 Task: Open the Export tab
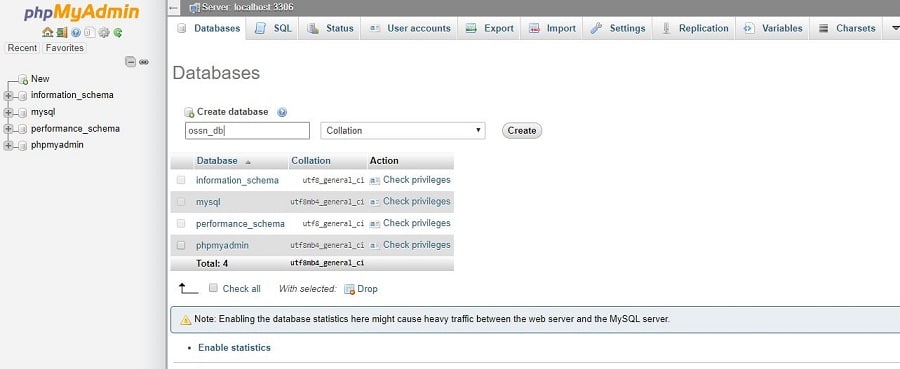point(490,28)
